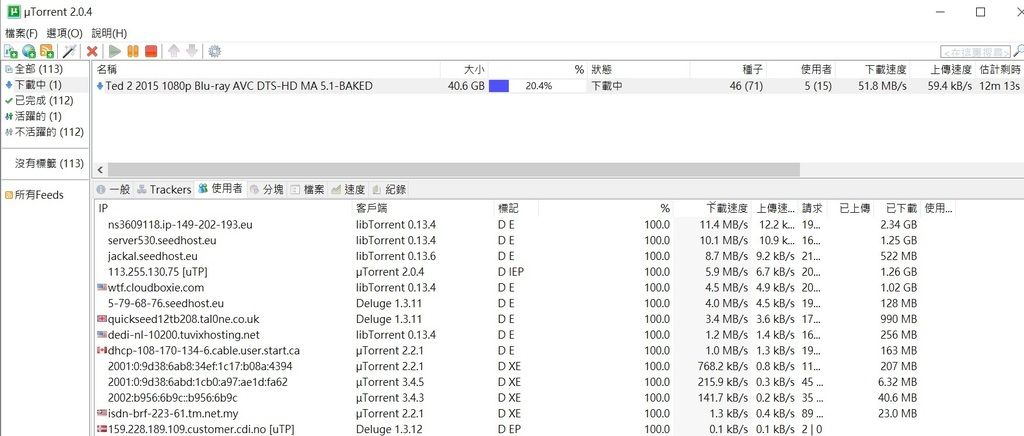1024x436 pixels.
Task: Open the 檔案(F) menu
Action: click(x=22, y=33)
